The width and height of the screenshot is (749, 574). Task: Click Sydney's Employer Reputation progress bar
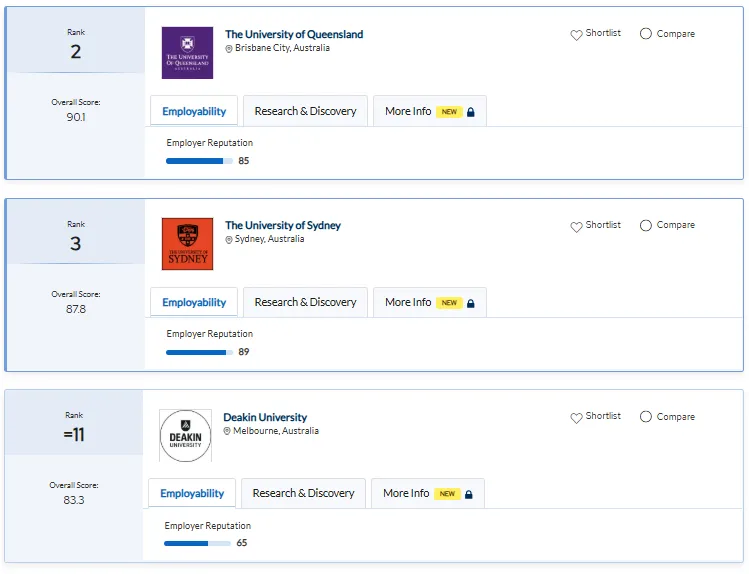199,352
